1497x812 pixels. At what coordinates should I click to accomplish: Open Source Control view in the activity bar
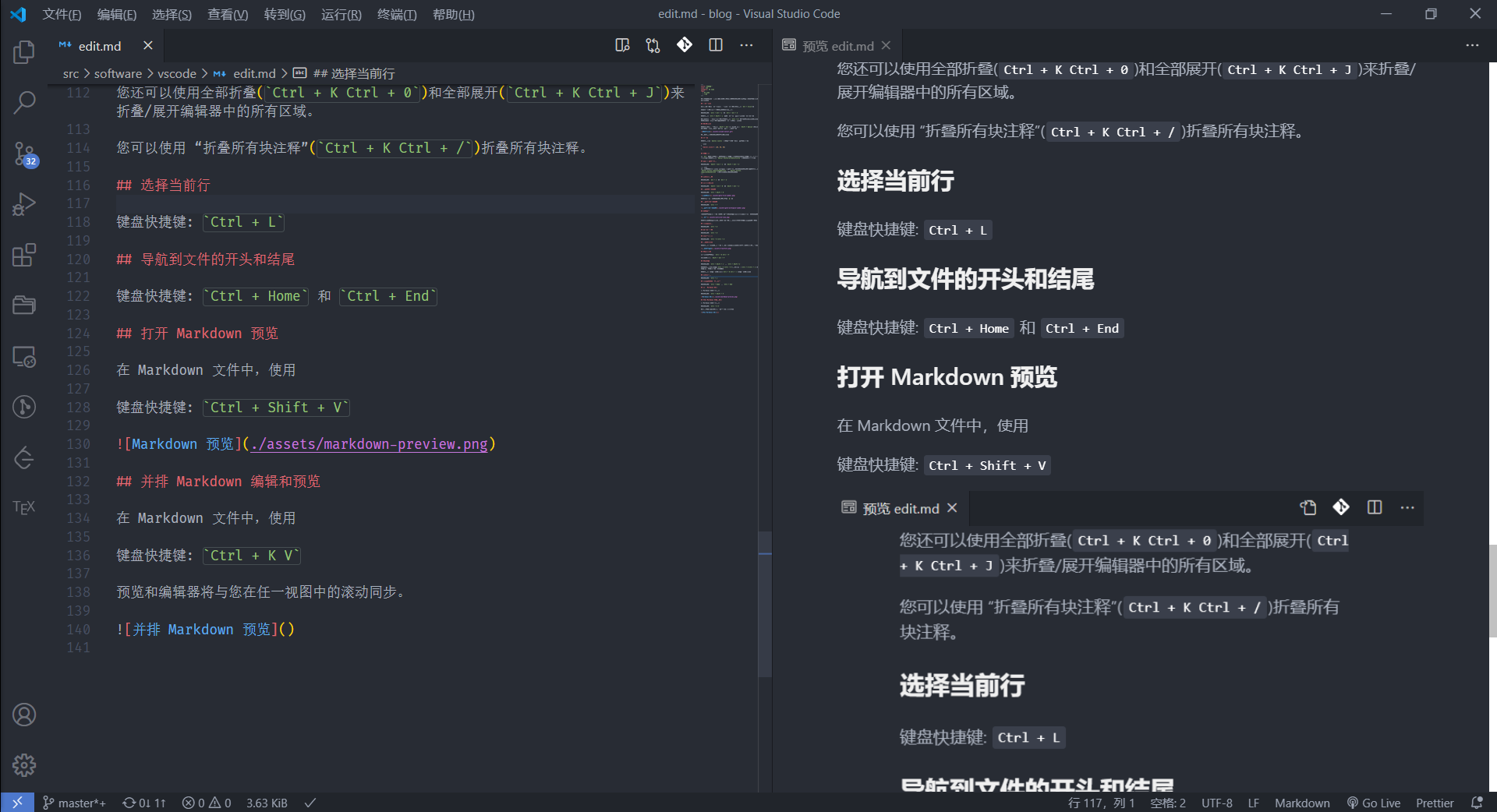click(23, 154)
